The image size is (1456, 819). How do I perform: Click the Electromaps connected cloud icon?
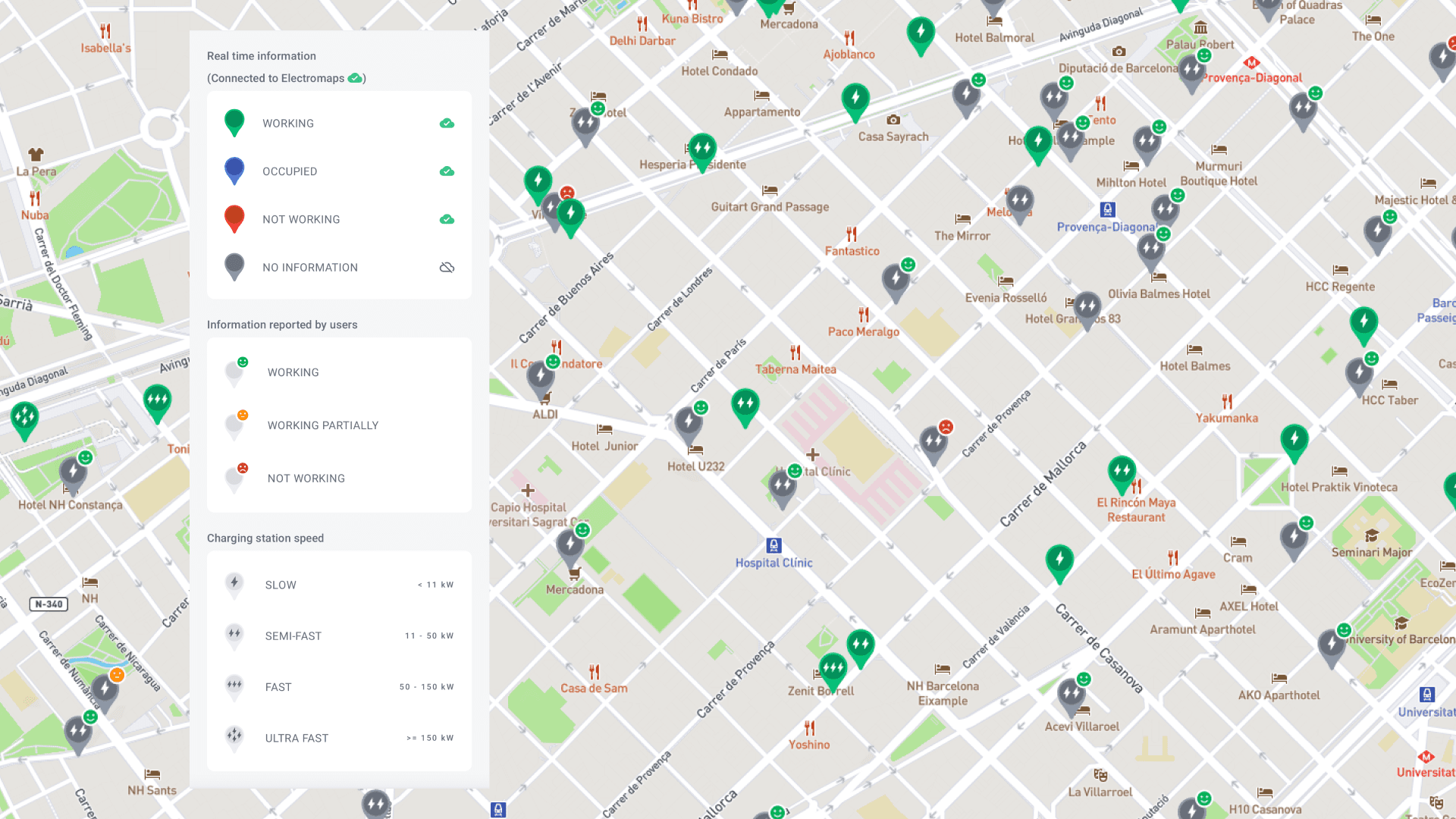coord(355,78)
